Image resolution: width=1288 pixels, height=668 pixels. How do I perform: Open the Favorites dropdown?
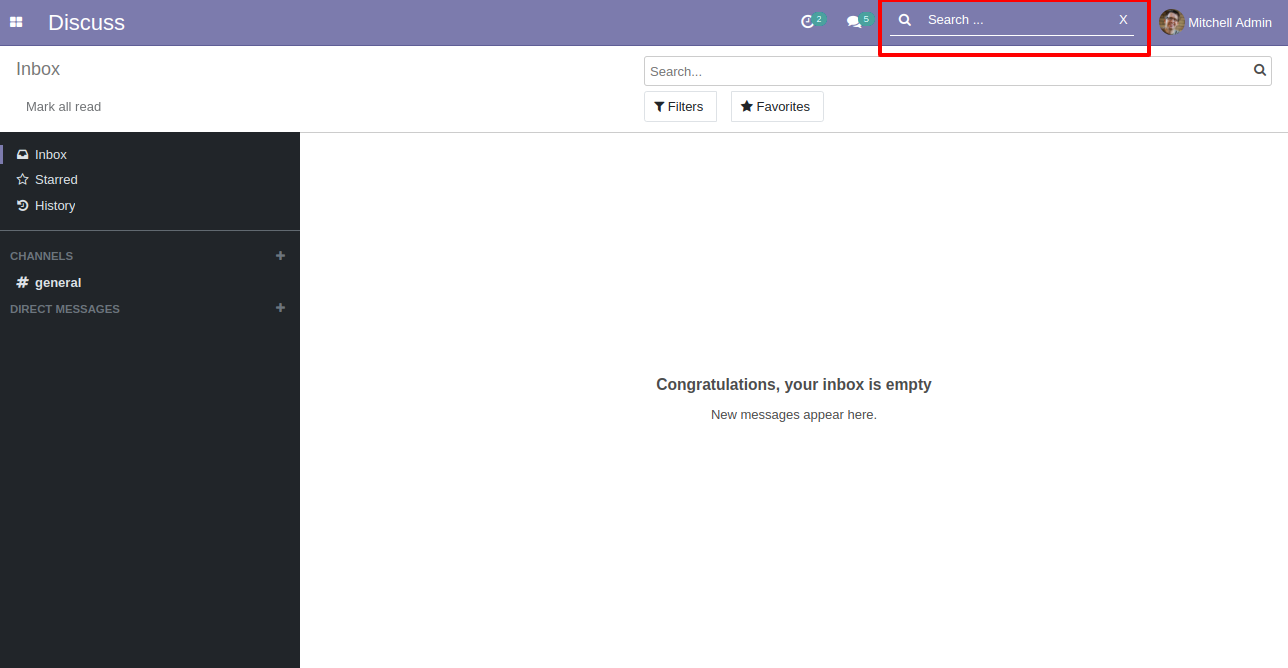tap(777, 107)
